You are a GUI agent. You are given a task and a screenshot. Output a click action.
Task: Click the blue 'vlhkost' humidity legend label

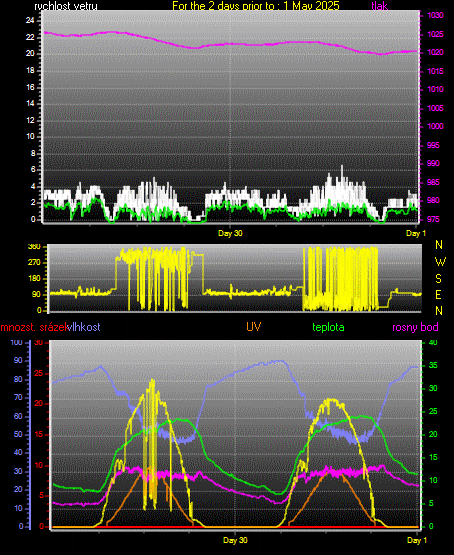84,327
